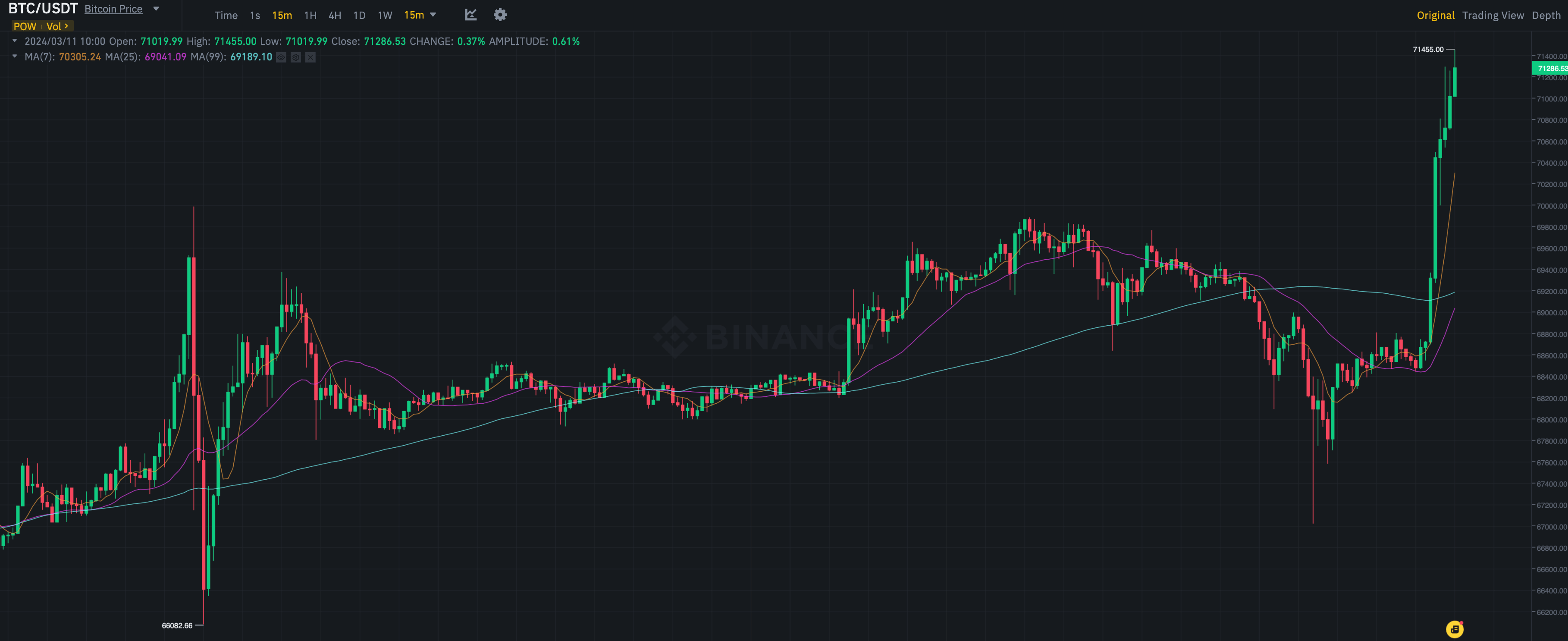This screenshot has width=1568, height=641.
Task: Collapse the MA indicator row arrow
Action: point(15,57)
